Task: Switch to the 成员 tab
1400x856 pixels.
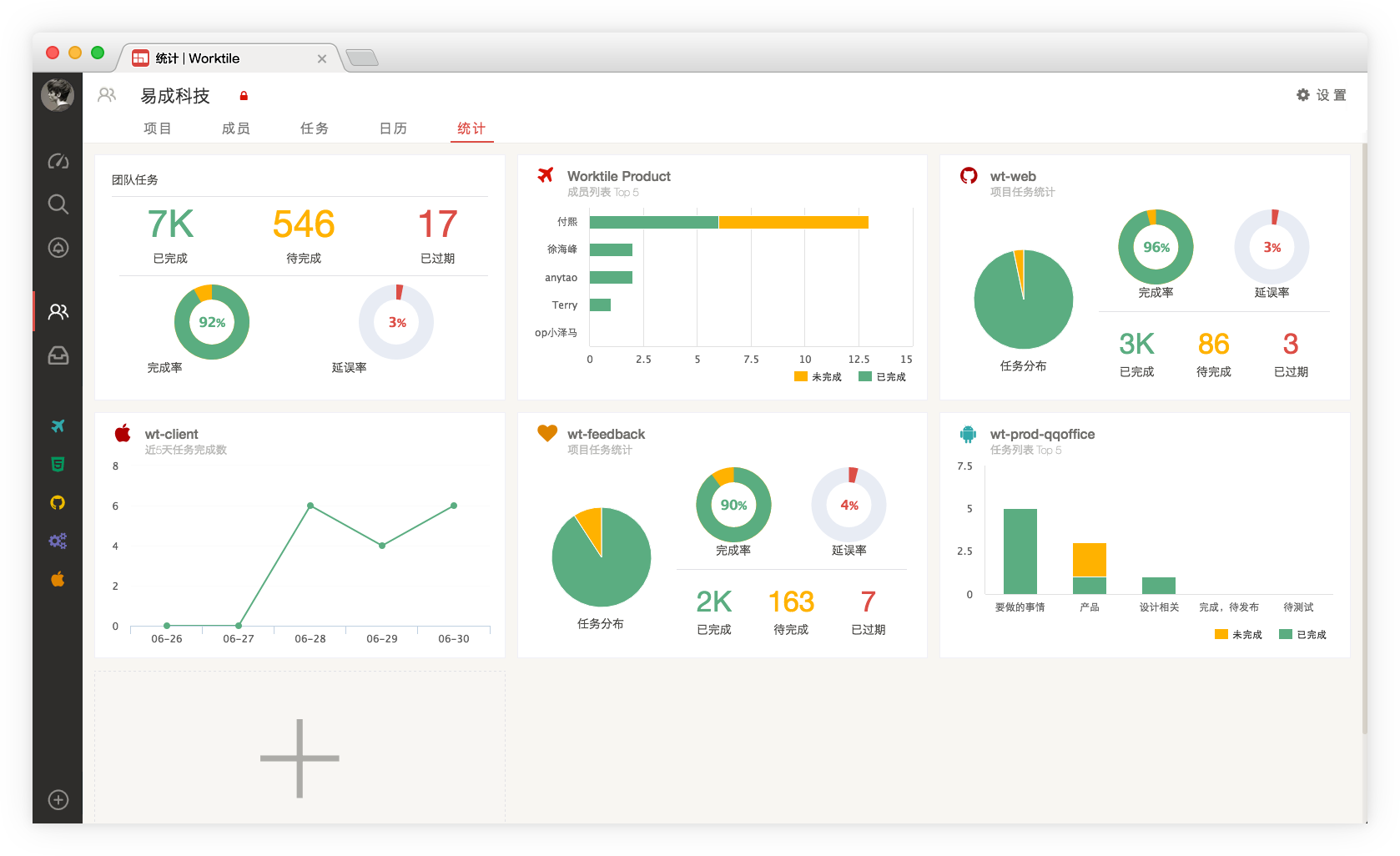Action: point(236,128)
